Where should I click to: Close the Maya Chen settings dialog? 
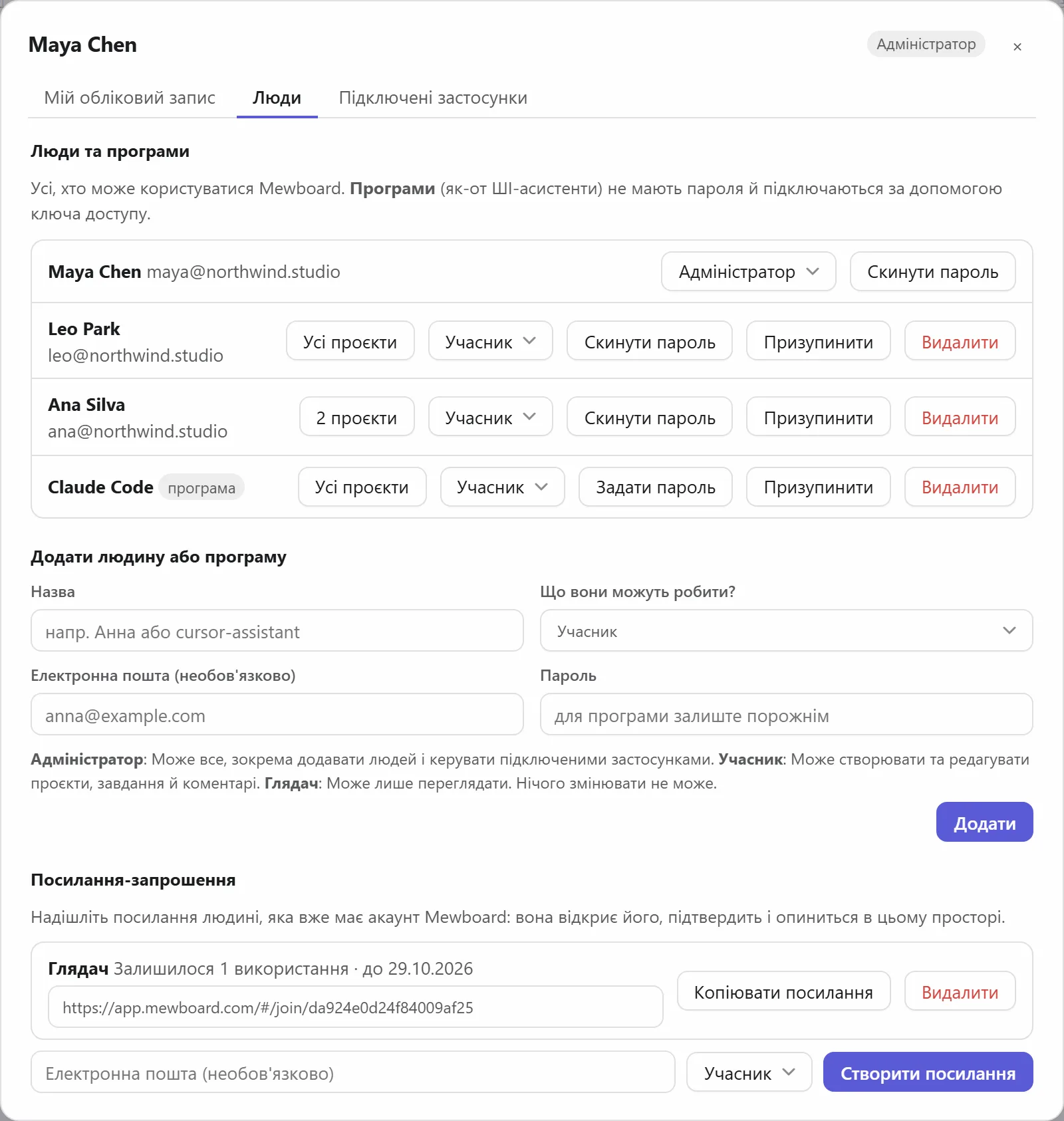coord(1017,47)
